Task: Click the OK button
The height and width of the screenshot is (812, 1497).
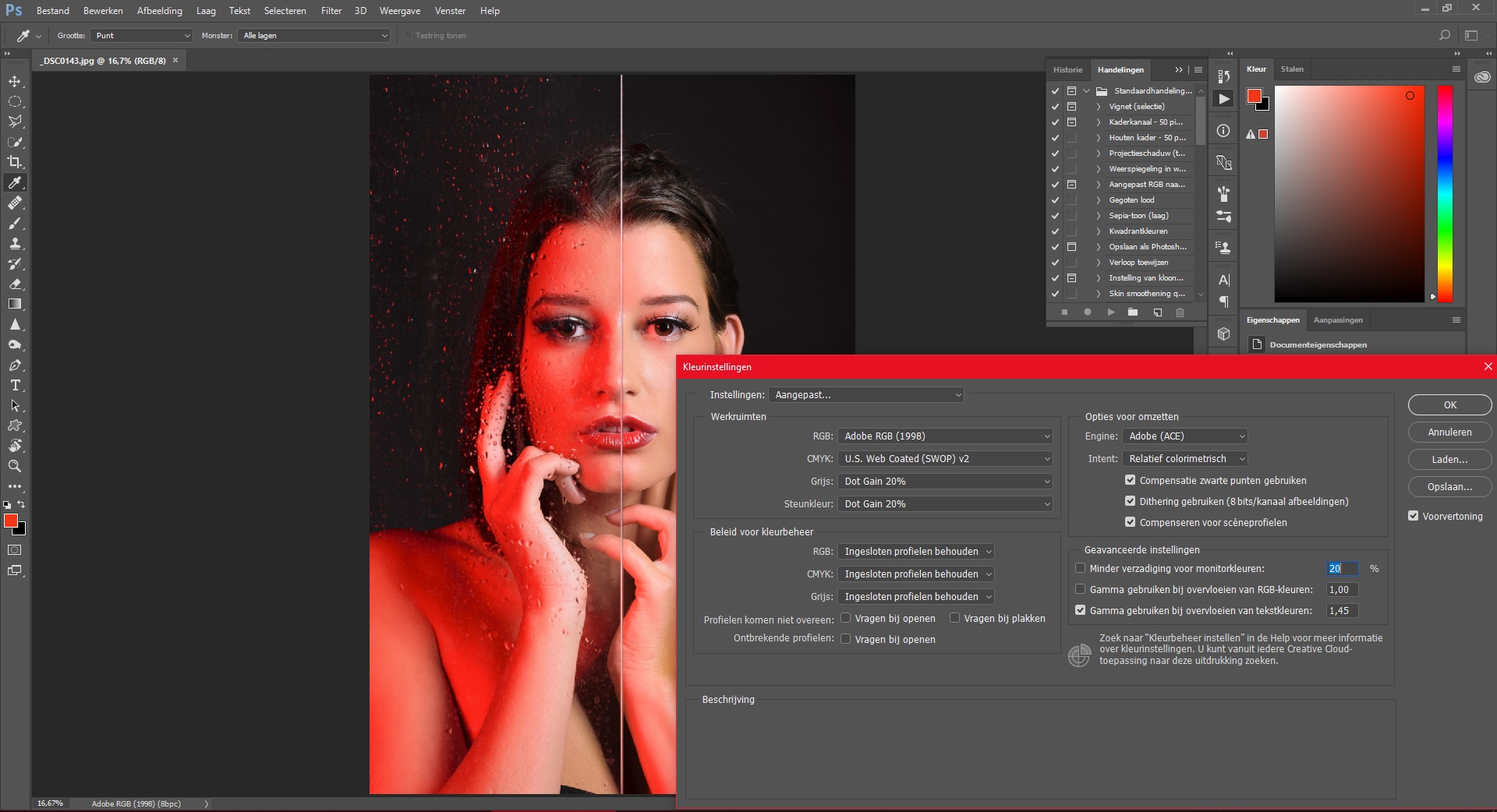Action: pos(1449,404)
